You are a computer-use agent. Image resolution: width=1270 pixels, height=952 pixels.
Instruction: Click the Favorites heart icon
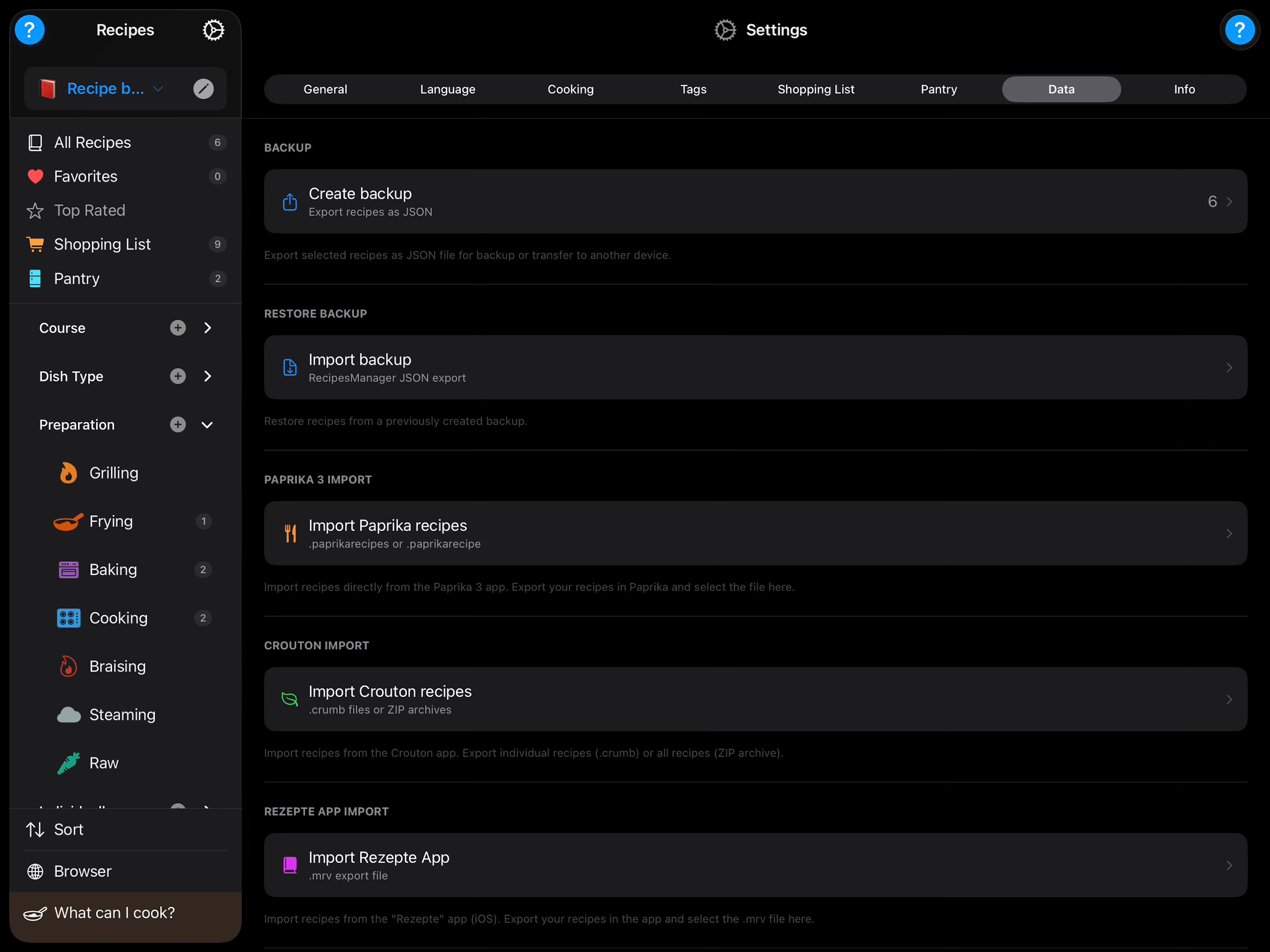click(35, 176)
